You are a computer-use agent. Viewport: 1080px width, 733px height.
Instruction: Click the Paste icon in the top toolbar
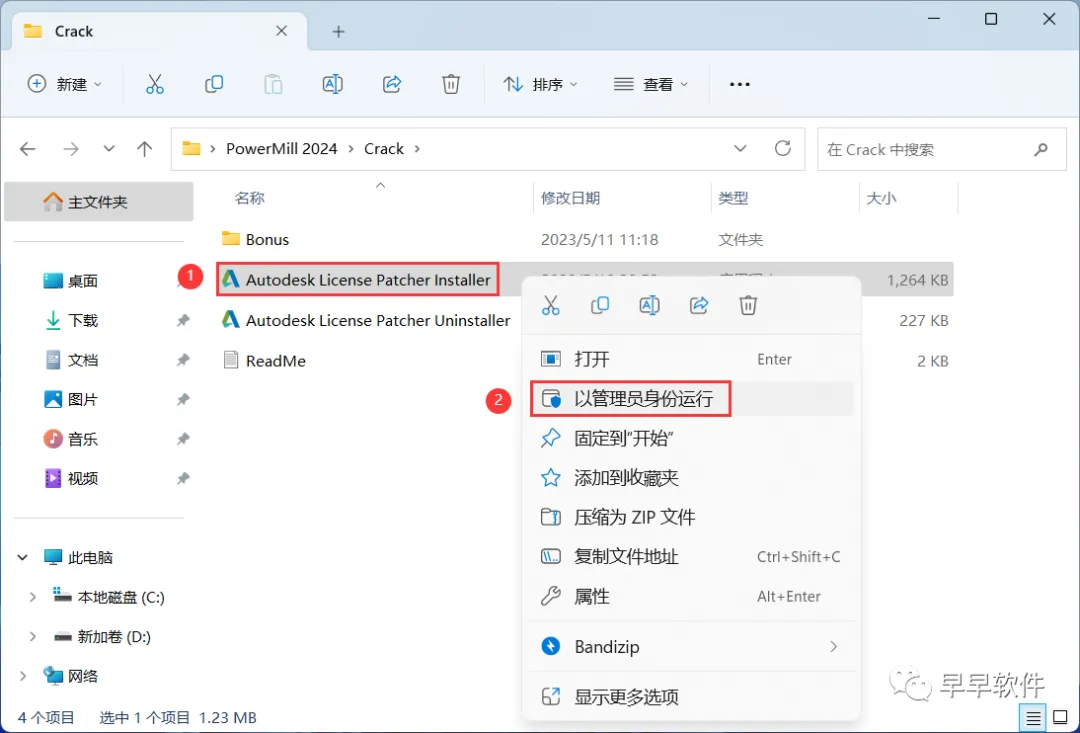point(273,84)
